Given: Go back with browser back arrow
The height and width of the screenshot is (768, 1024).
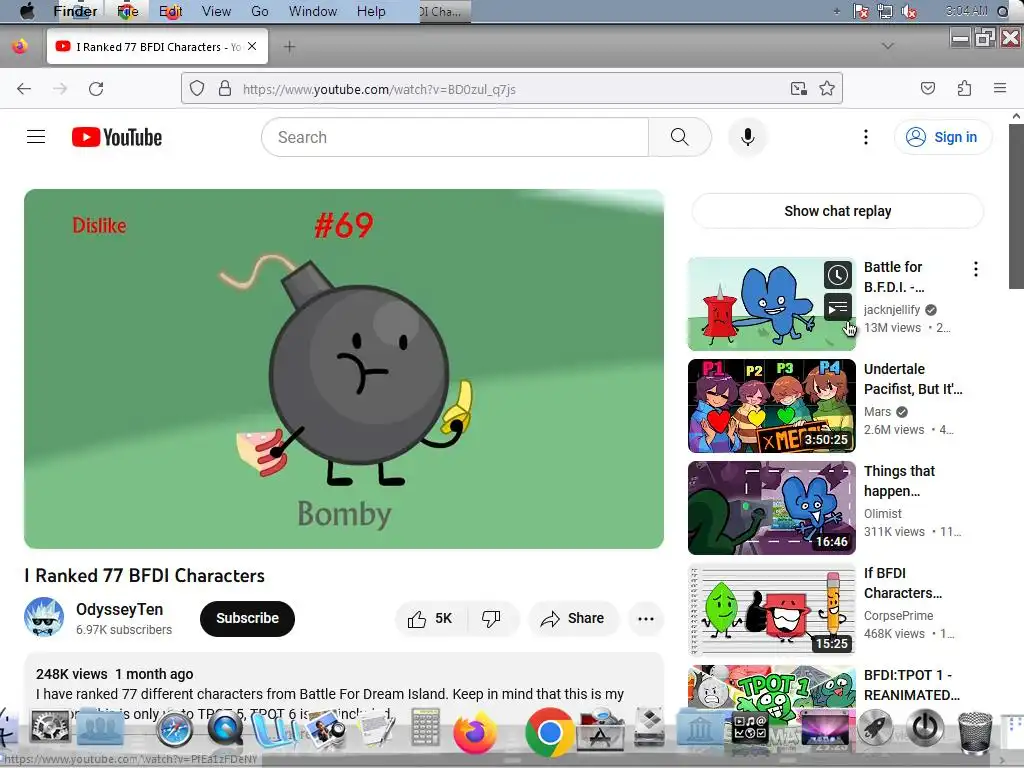Looking at the screenshot, I should (x=24, y=89).
